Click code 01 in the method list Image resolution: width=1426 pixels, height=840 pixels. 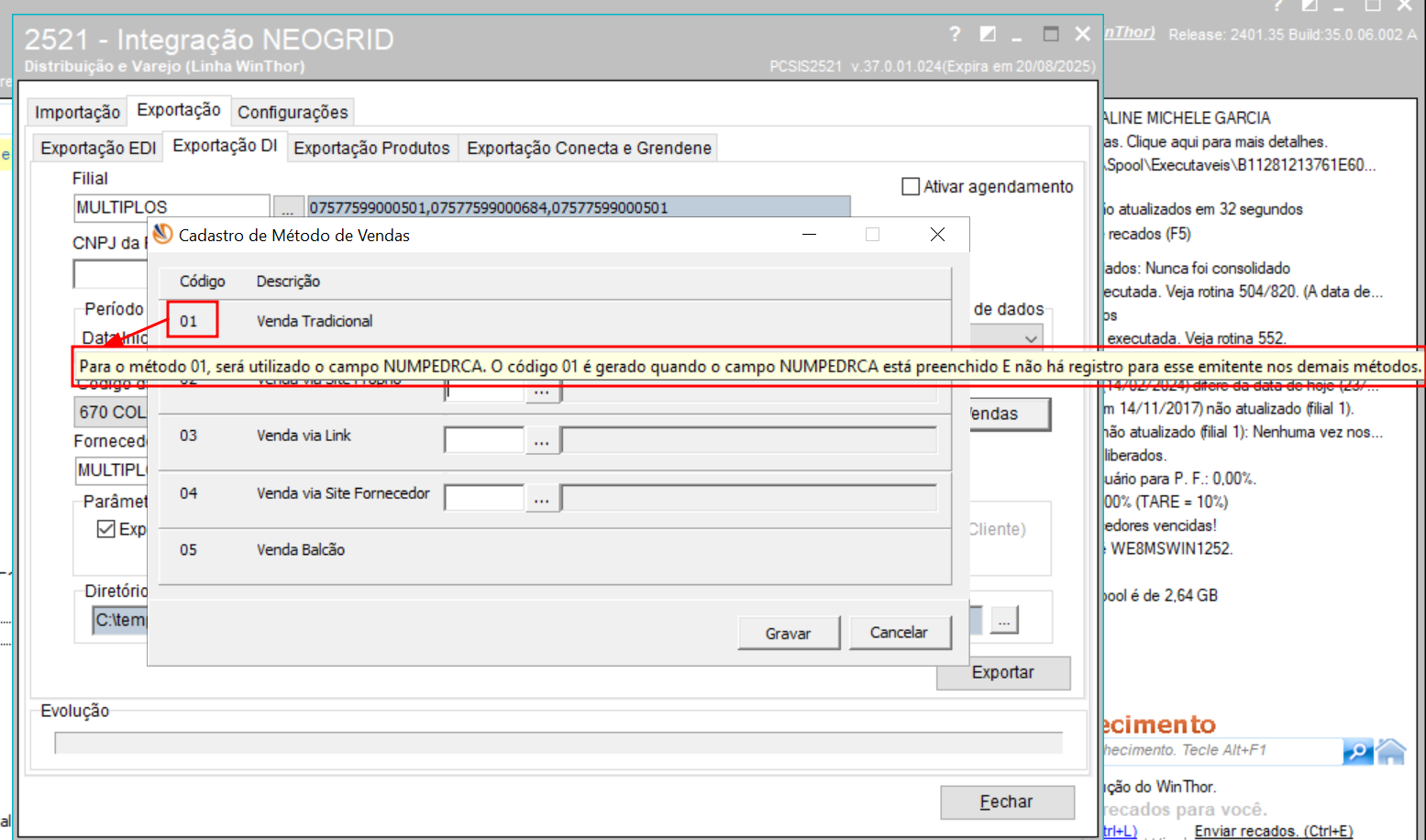point(188,321)
